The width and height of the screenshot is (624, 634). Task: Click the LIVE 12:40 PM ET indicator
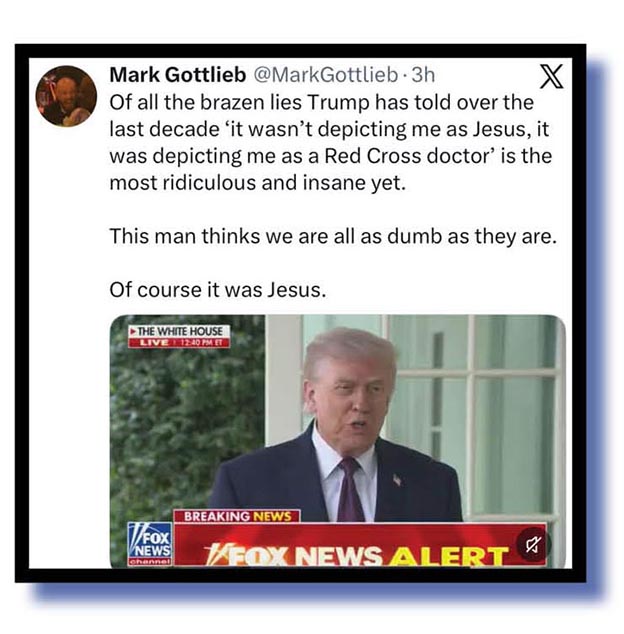[179, 343]
